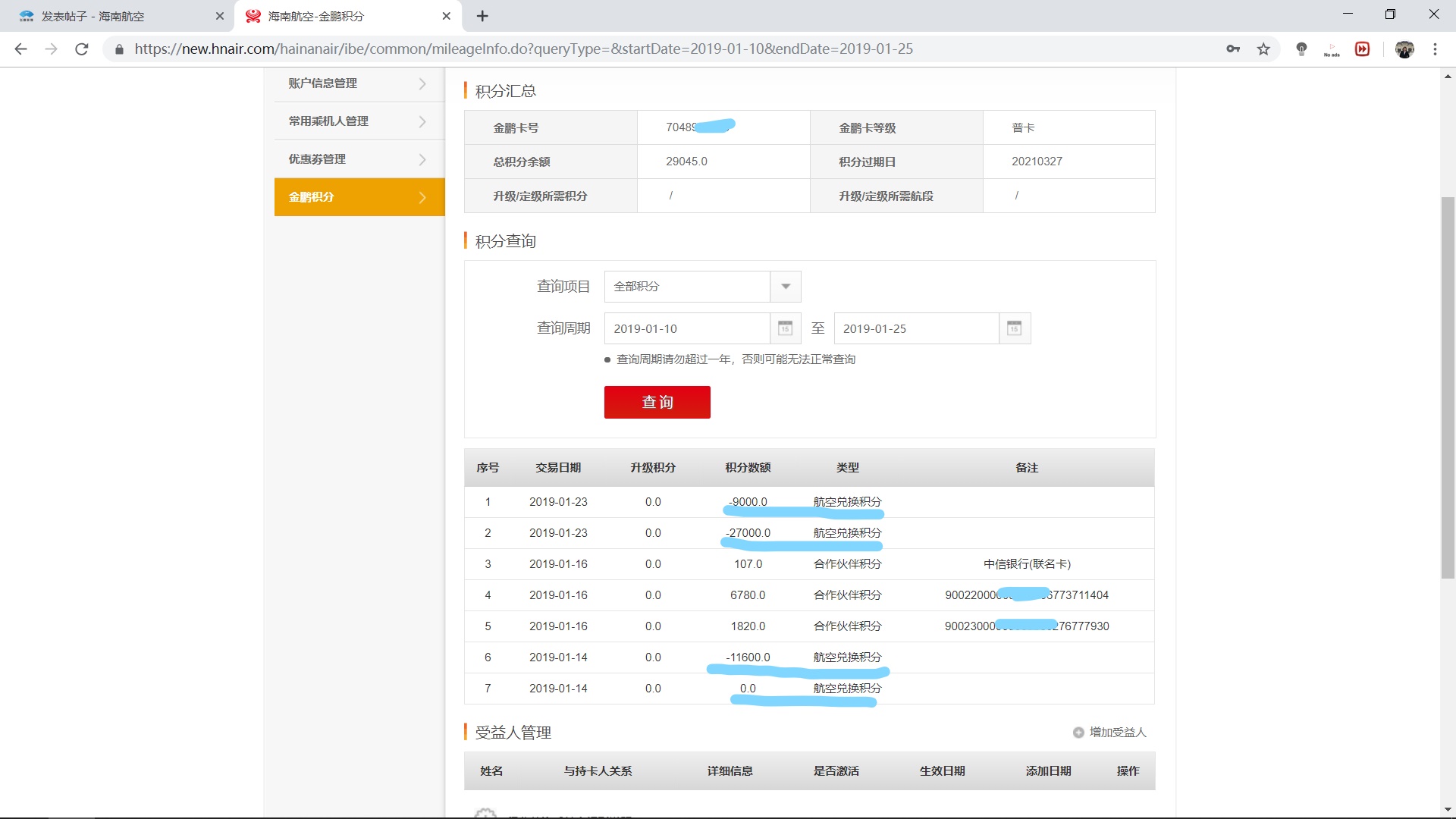Click amount 6780.0 in row 4
The image size is (1456, 819).
coord(748,595)
